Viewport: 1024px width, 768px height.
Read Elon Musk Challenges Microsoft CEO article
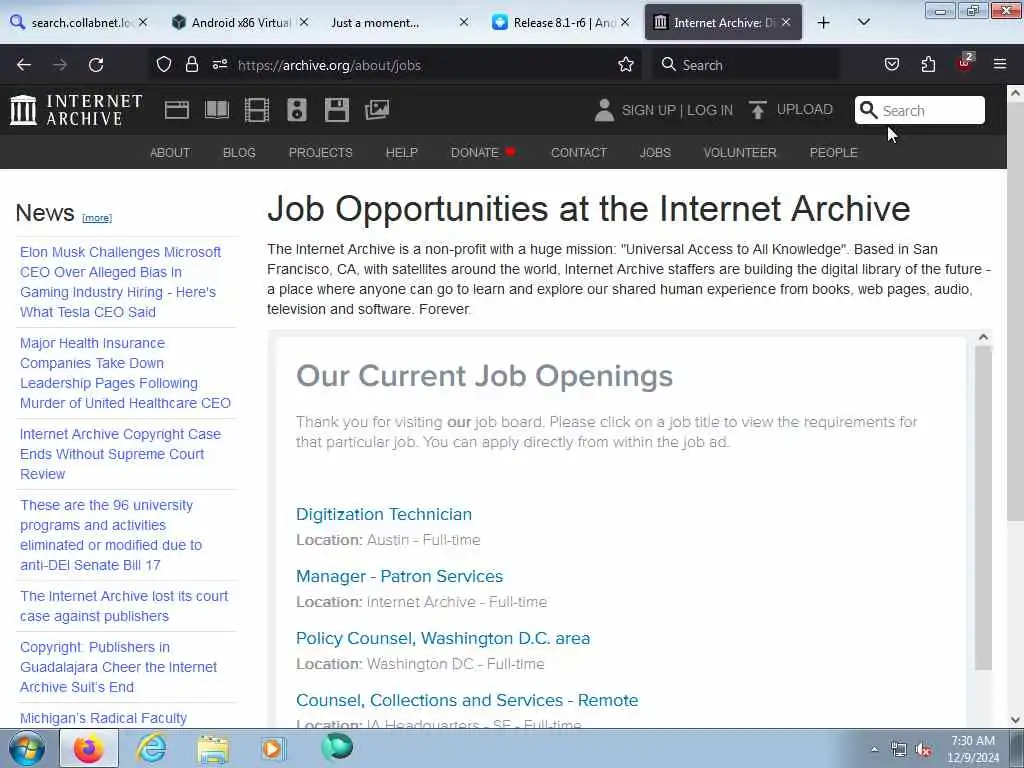[x=120, y=281]
